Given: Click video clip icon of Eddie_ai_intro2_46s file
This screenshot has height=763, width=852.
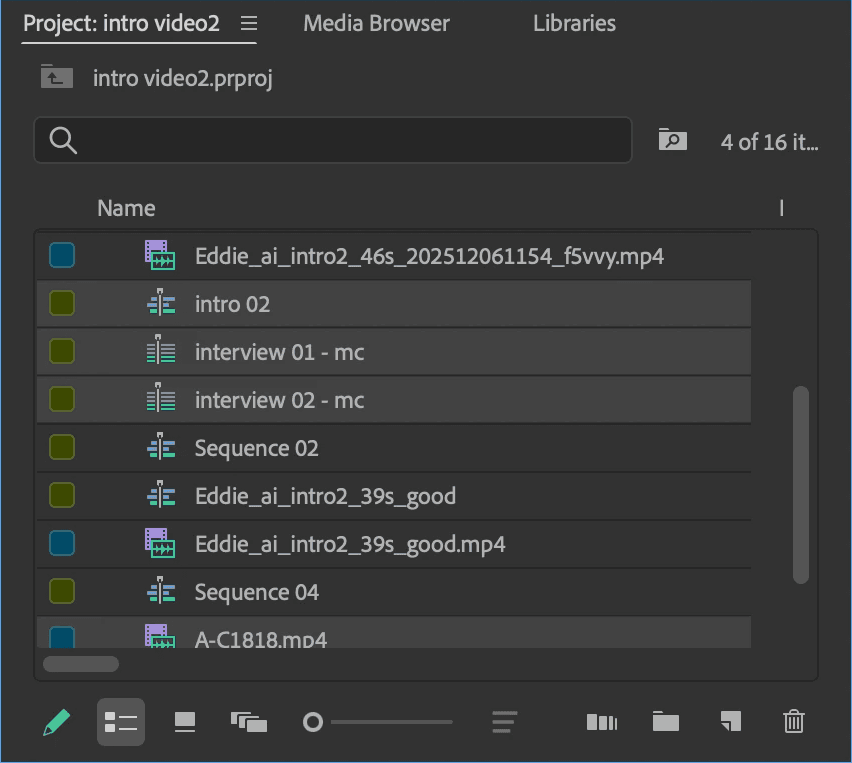Looking at the screenshot, I should point(160,255).
